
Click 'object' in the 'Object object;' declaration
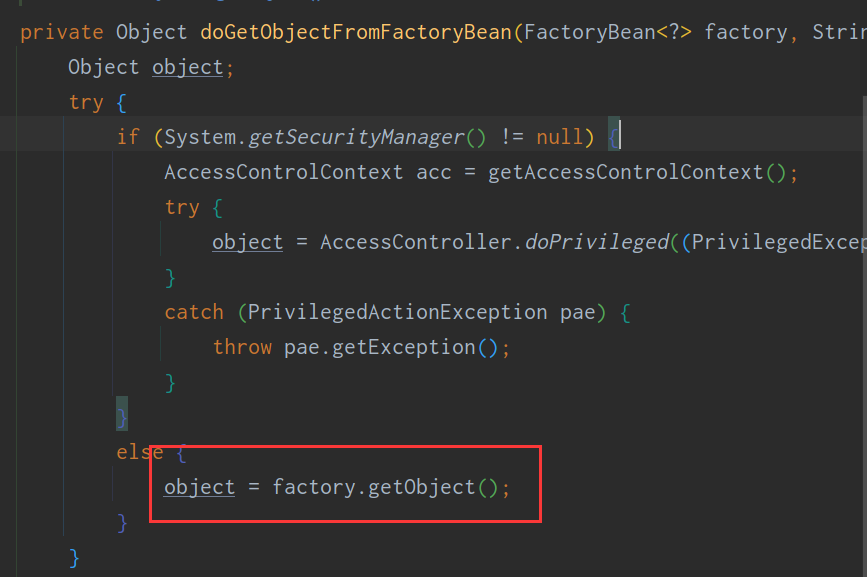pos(187,67)
